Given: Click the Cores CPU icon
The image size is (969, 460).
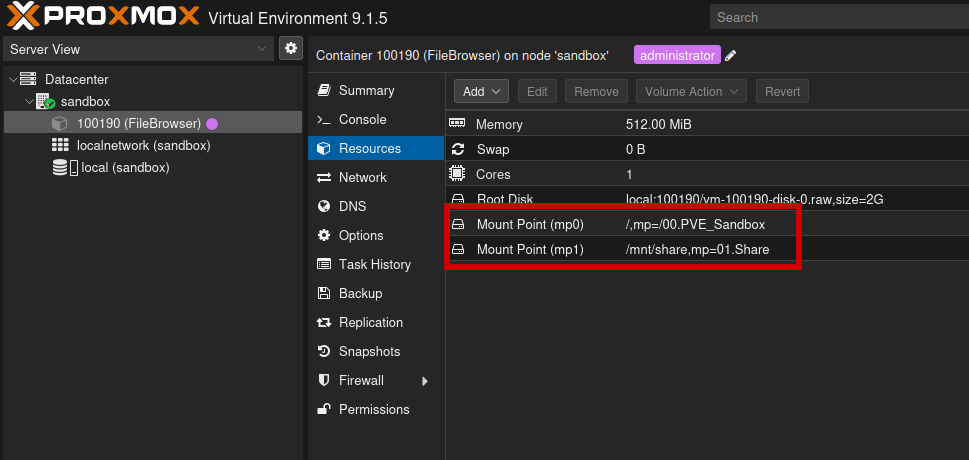Looking at the screenshot, I should [458, 174].
